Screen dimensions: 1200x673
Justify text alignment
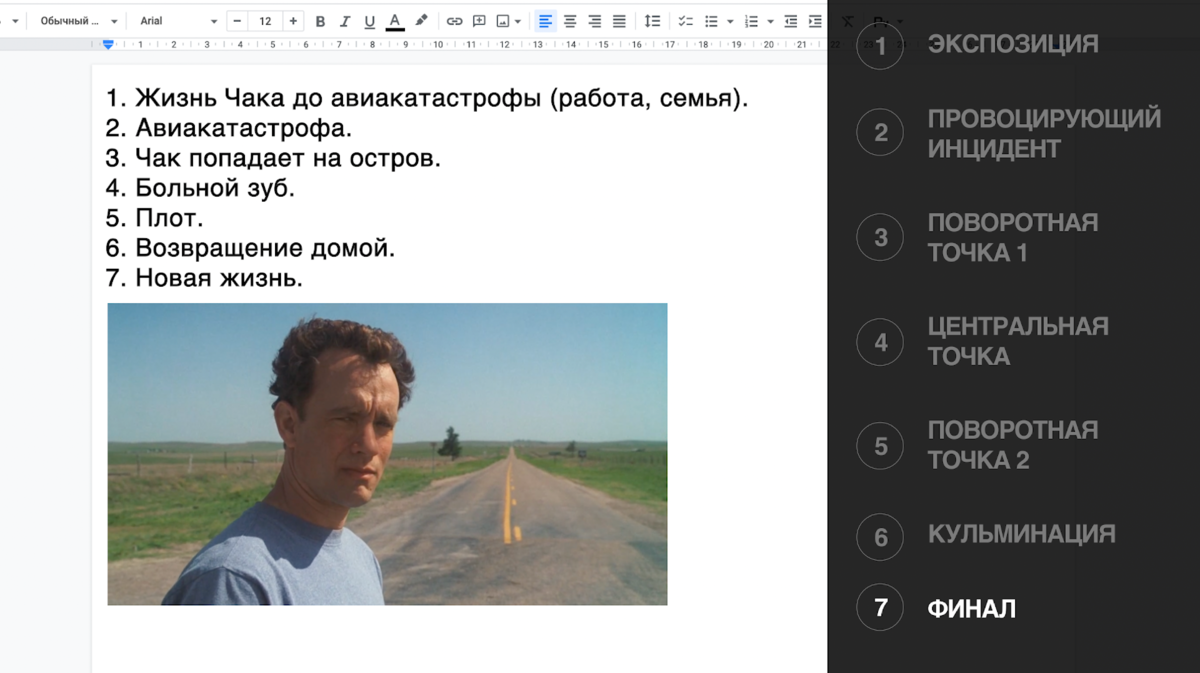tap(619, 21)
